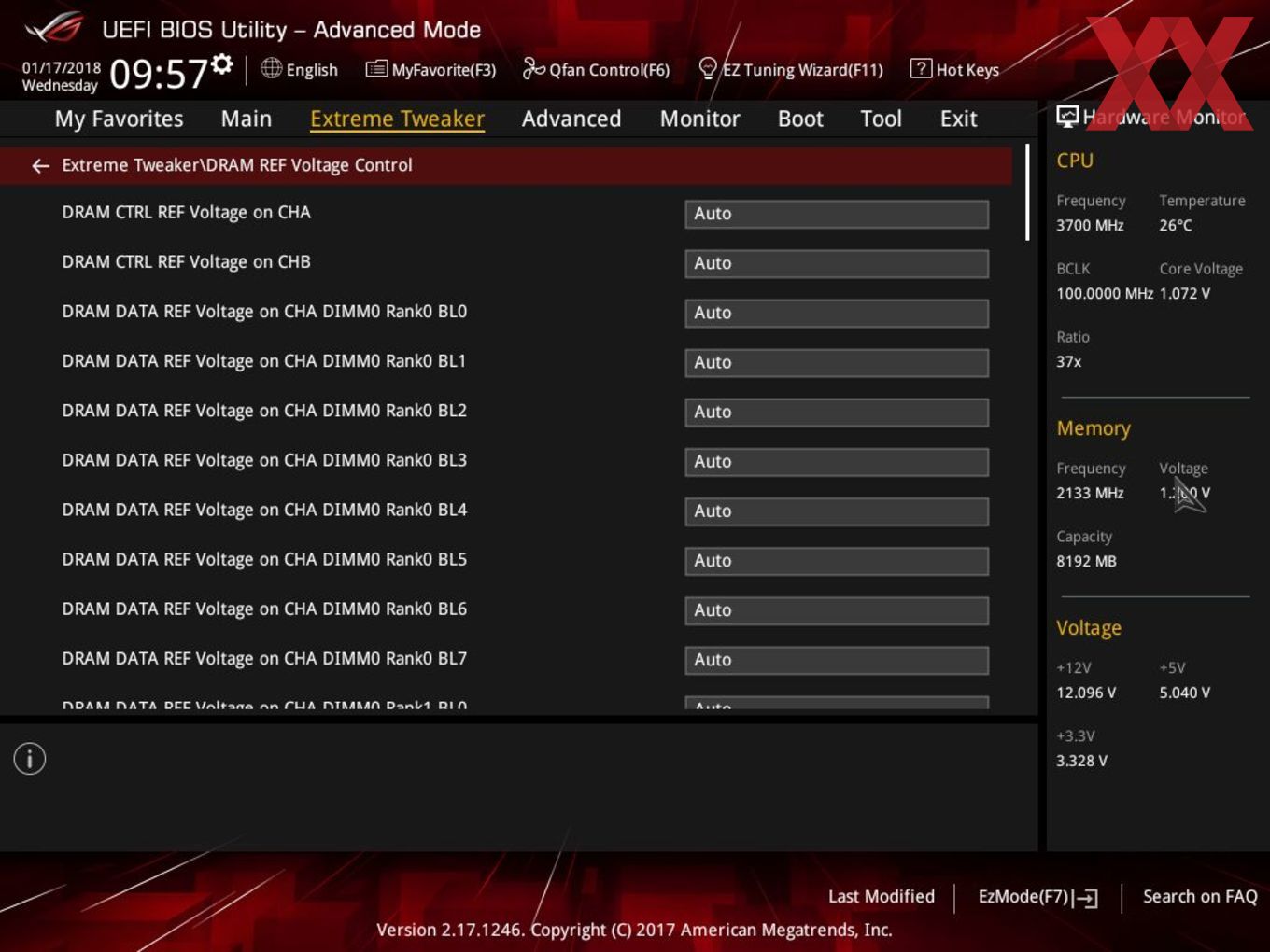Click the 09:57 clock display

pyautogui.click(x=158, y=74)
